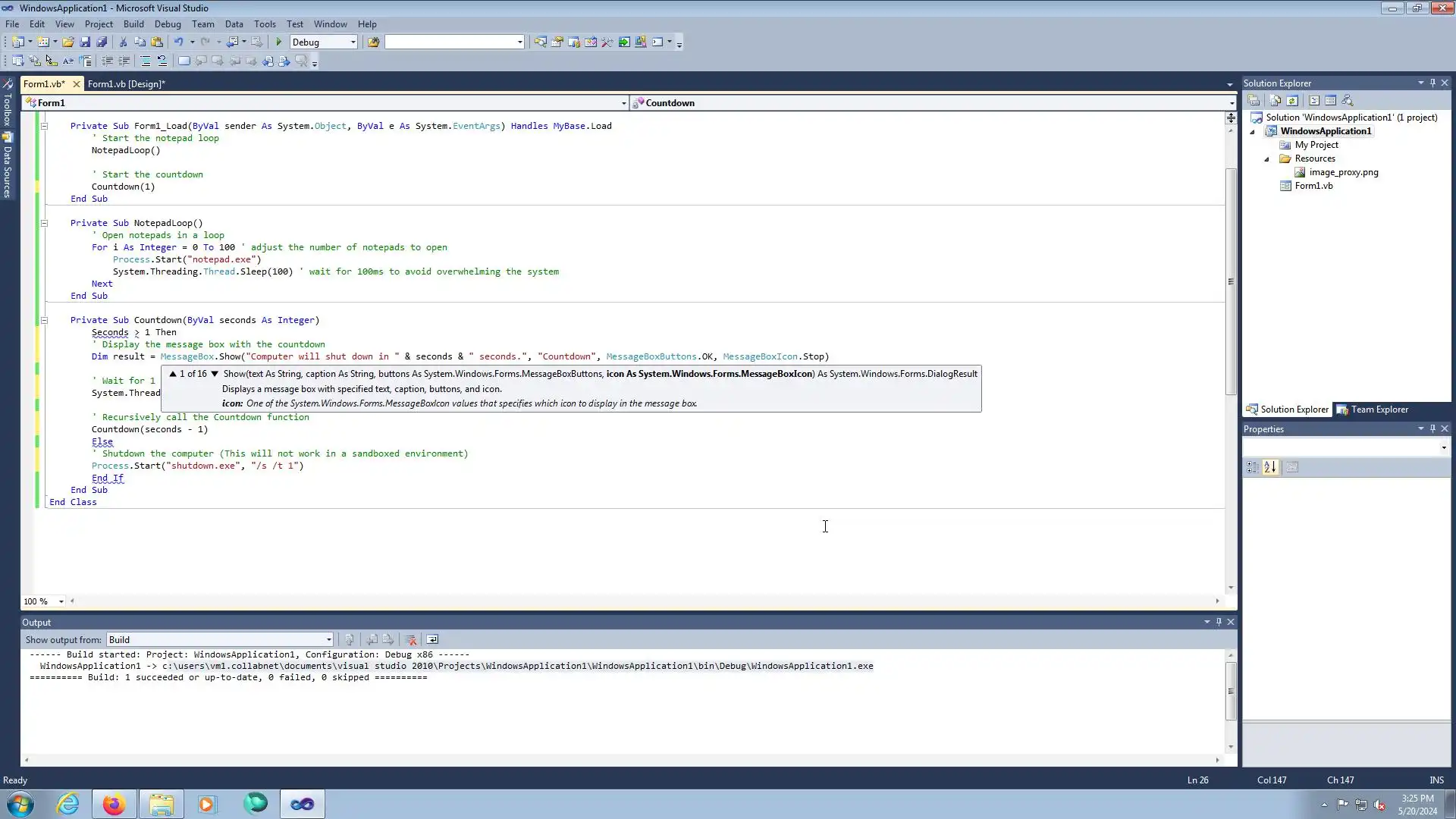Screen dimensions: 1456x819
Task: Open Firefox from the Windows taskbar
Action: 114,804
